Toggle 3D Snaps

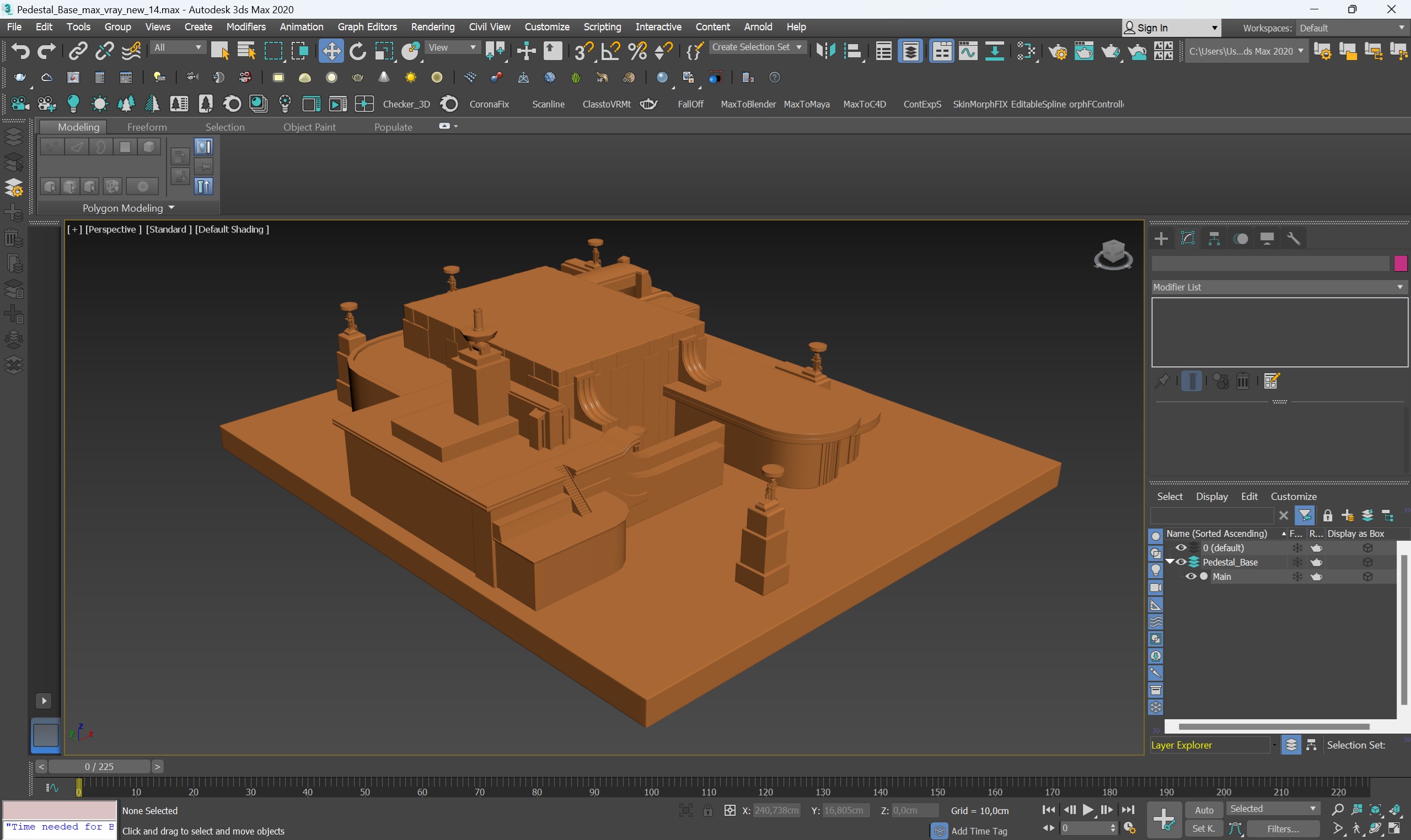click(x=583, y=51)
